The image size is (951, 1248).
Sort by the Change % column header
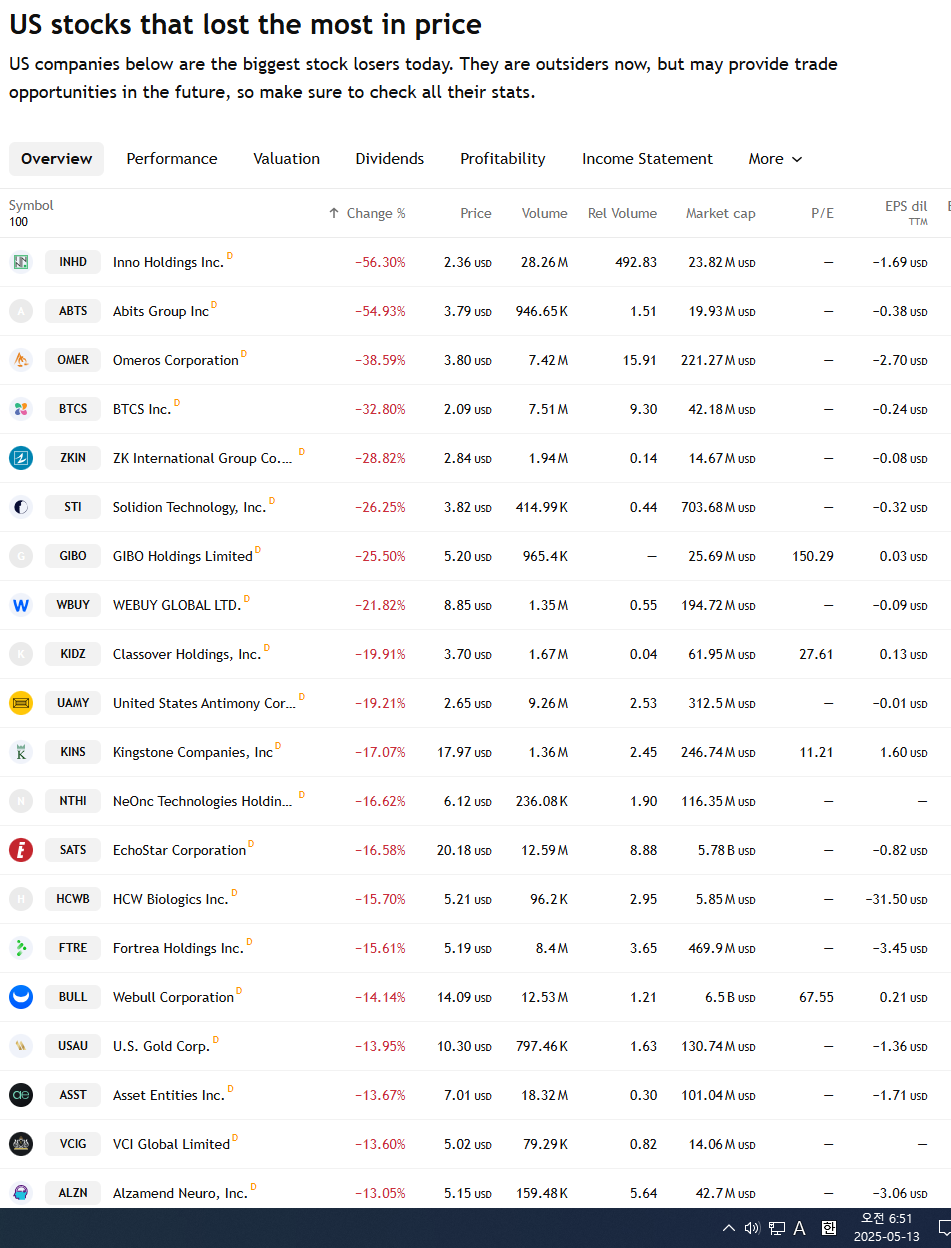(x=367, y=213)
